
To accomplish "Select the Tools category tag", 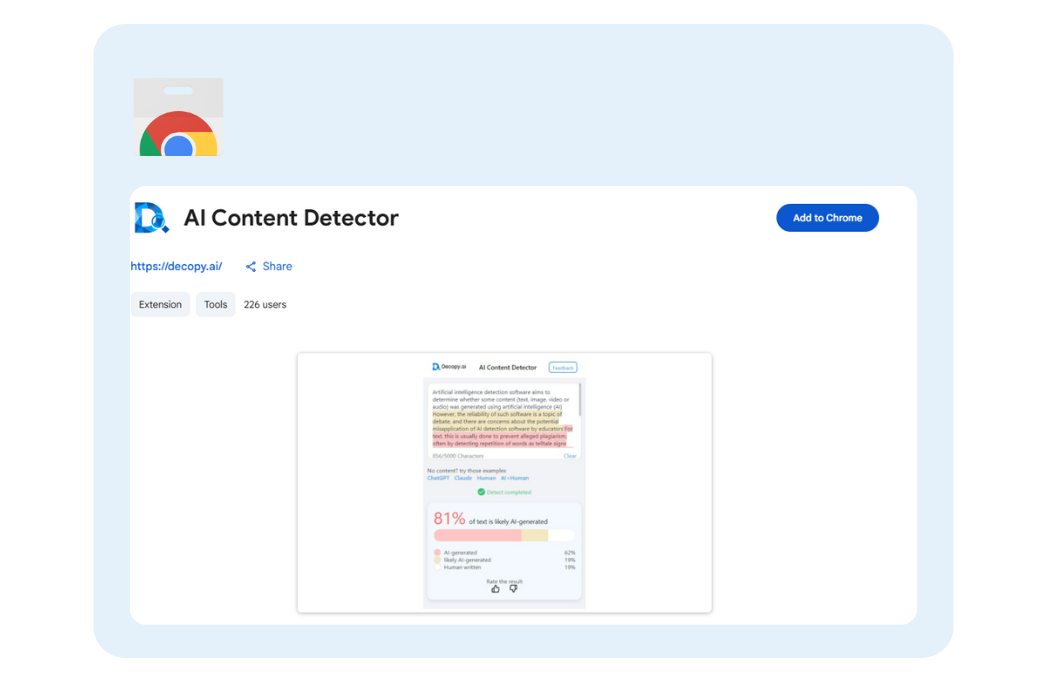I will [216, 305].
